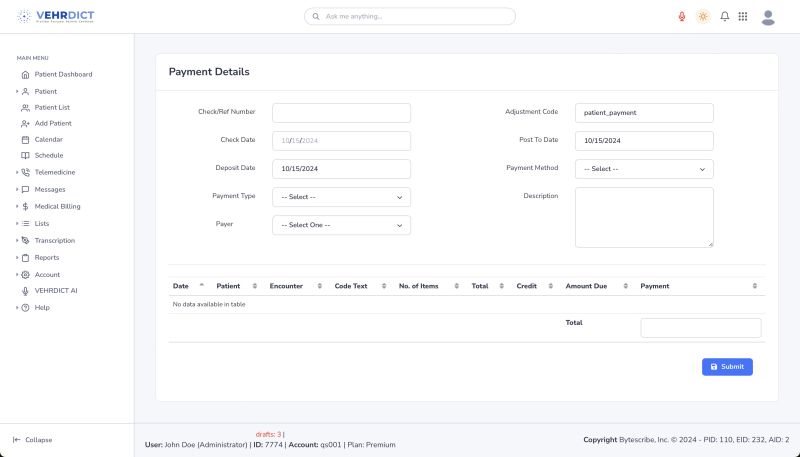Click the Adjustment Code field
This screenshot has width=800, height=457.
644,113
